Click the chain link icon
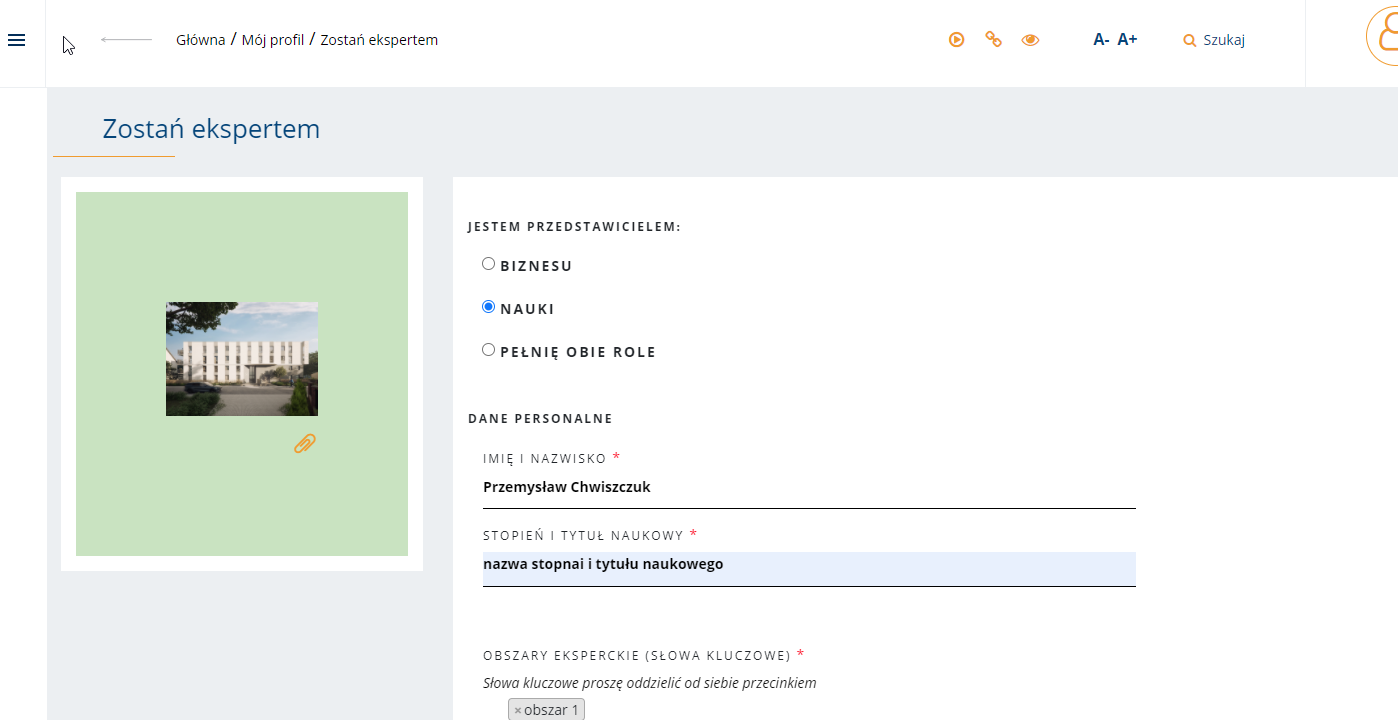The image size is (1398, 720). pyautogui.click(x=993, y=39)
